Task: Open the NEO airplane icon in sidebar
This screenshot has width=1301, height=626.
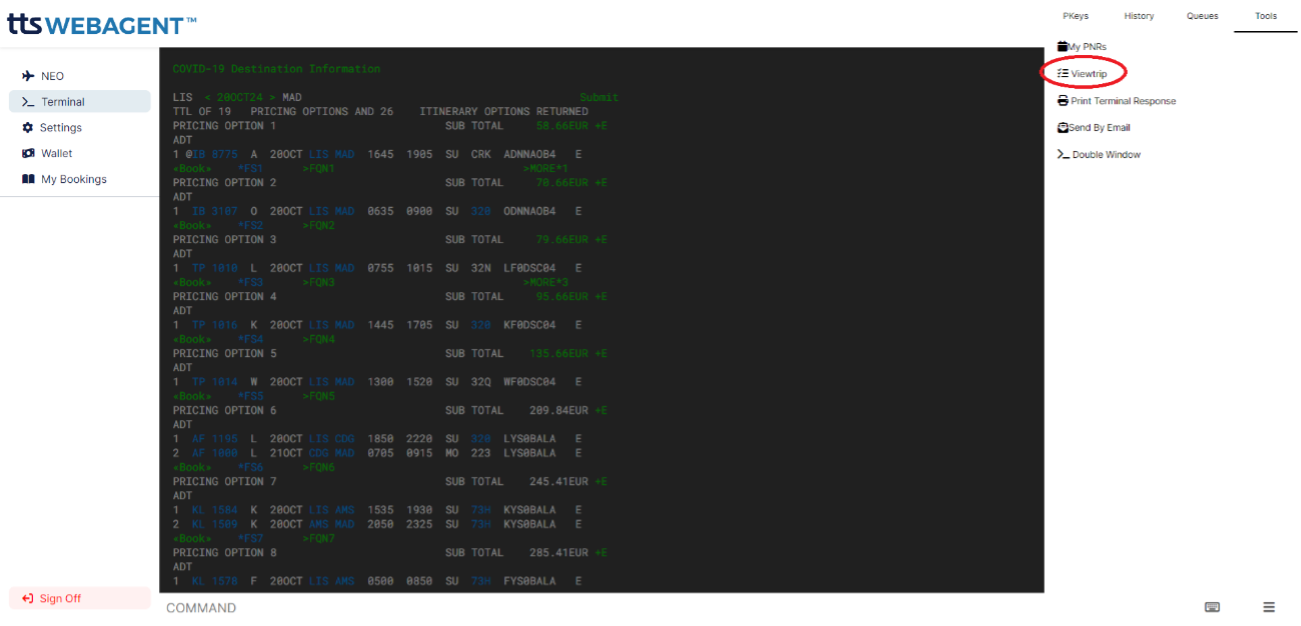Action: tap(28, 76)
